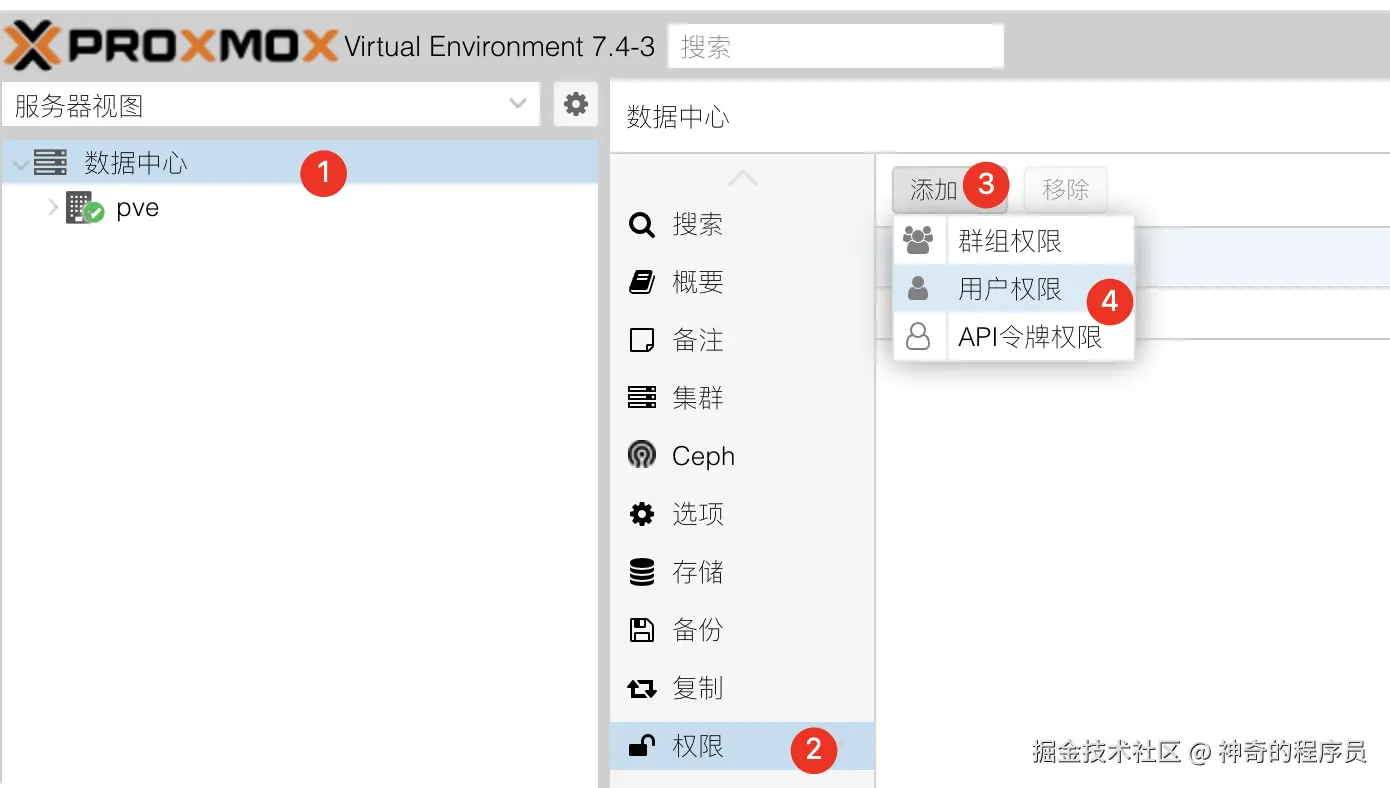Select 群组权限 from the menu

[1010, 241]
